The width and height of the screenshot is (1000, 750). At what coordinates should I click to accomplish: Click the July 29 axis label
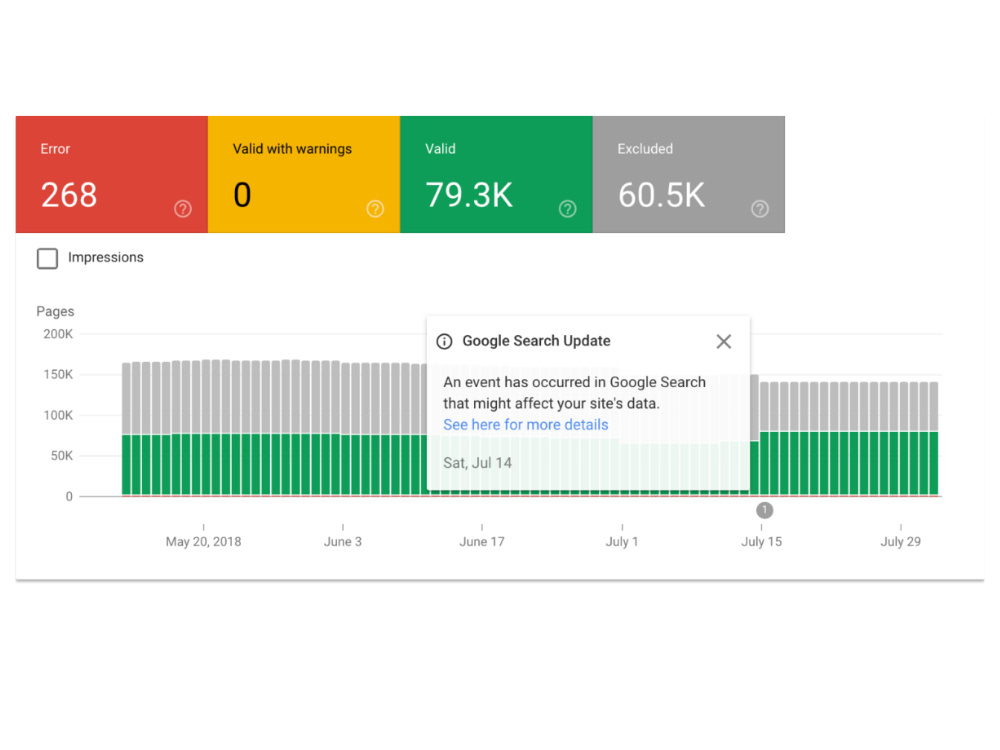[901, 541]
